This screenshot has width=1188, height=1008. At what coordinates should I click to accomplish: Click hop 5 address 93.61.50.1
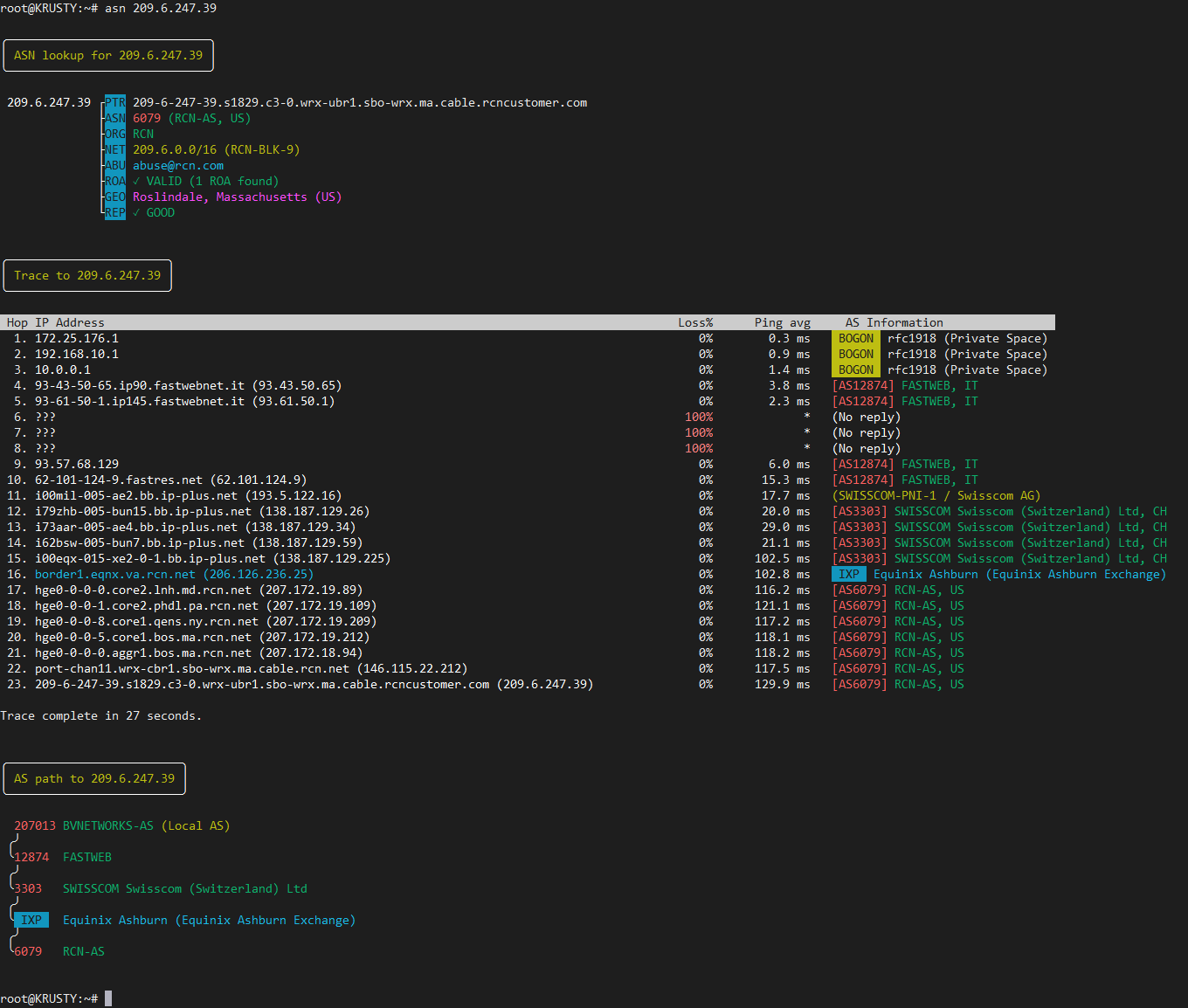click(185, 401)
